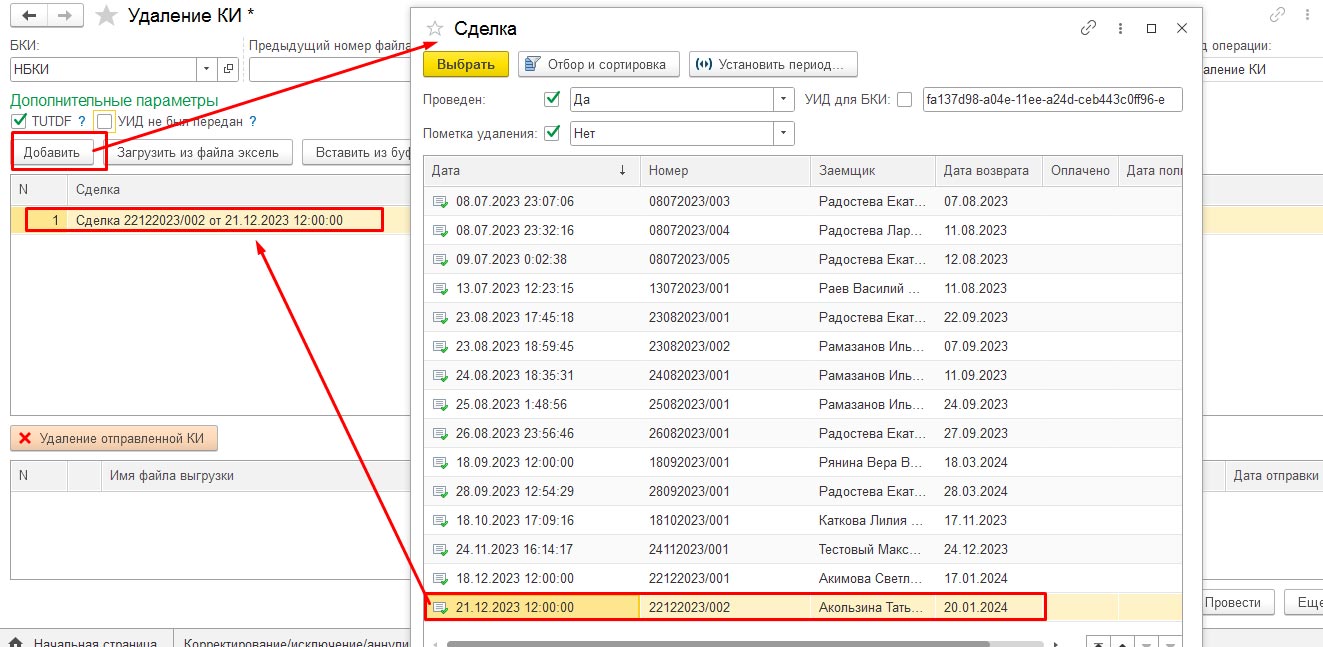Toggle the УИД не был передан checkbox
1323x647 pixels.
click(x=105, y=121)
